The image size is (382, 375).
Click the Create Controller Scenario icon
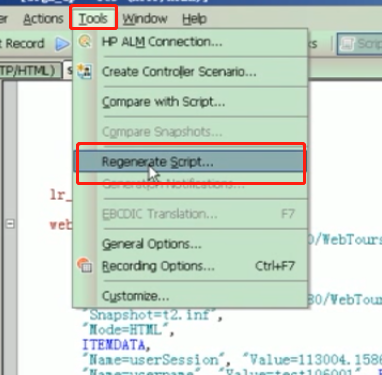84,71
